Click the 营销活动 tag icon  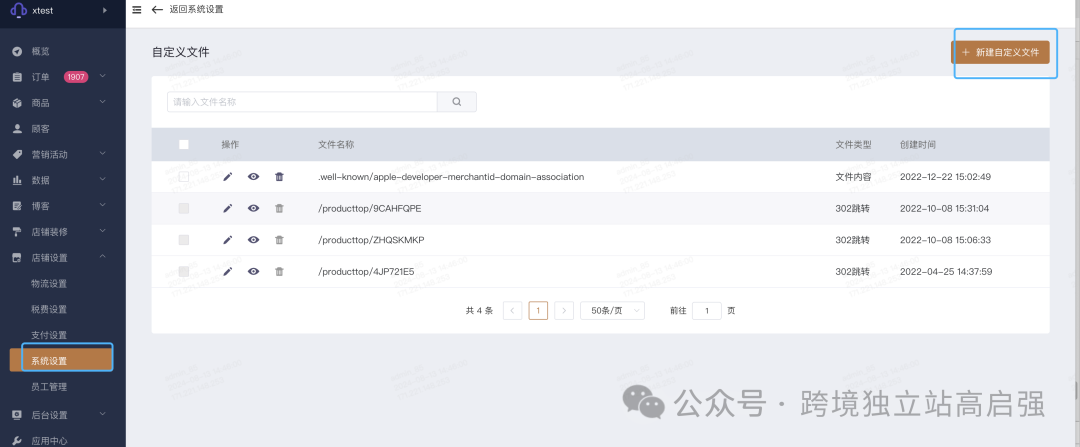click(17, 154)
